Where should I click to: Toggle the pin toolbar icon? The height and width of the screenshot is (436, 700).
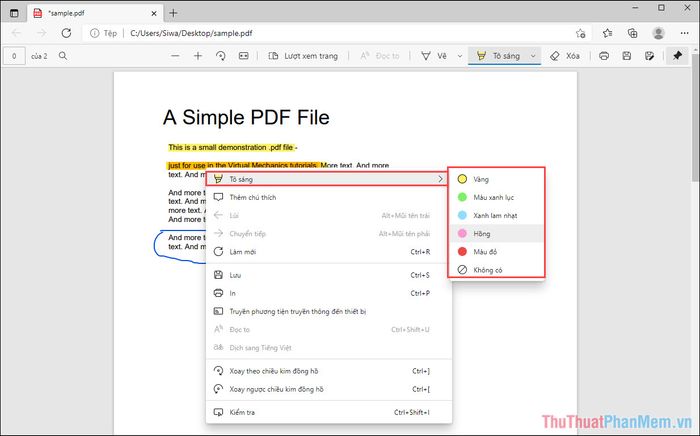point(678,56)
